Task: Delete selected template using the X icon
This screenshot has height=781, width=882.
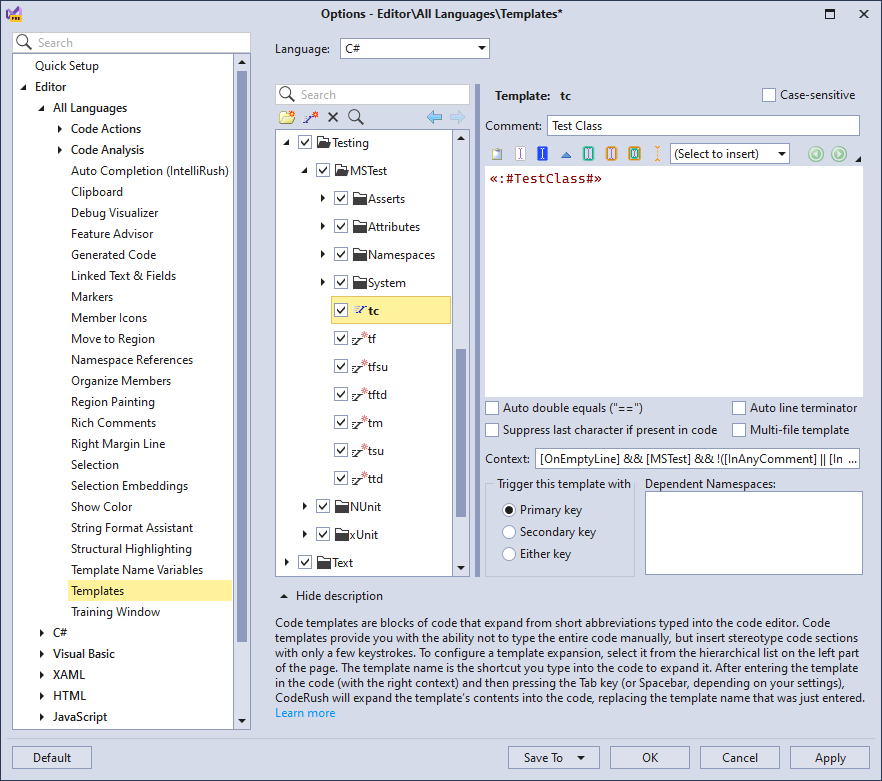Action: click(333, 117)
